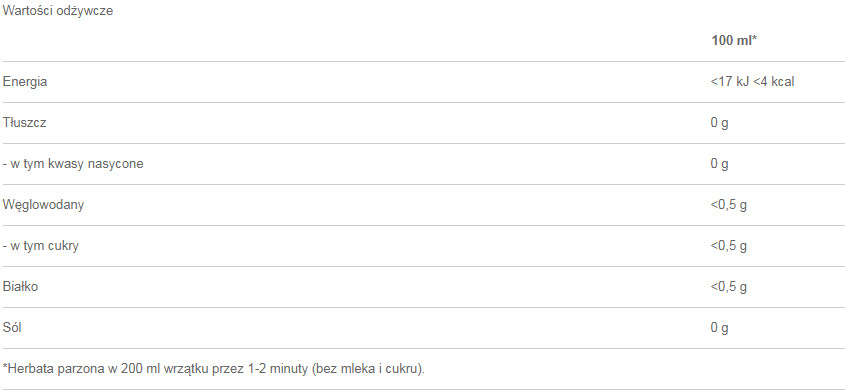Select the Białko "<0,5 g" value
This screenshot has height=391, width=845.
point(729,287)
